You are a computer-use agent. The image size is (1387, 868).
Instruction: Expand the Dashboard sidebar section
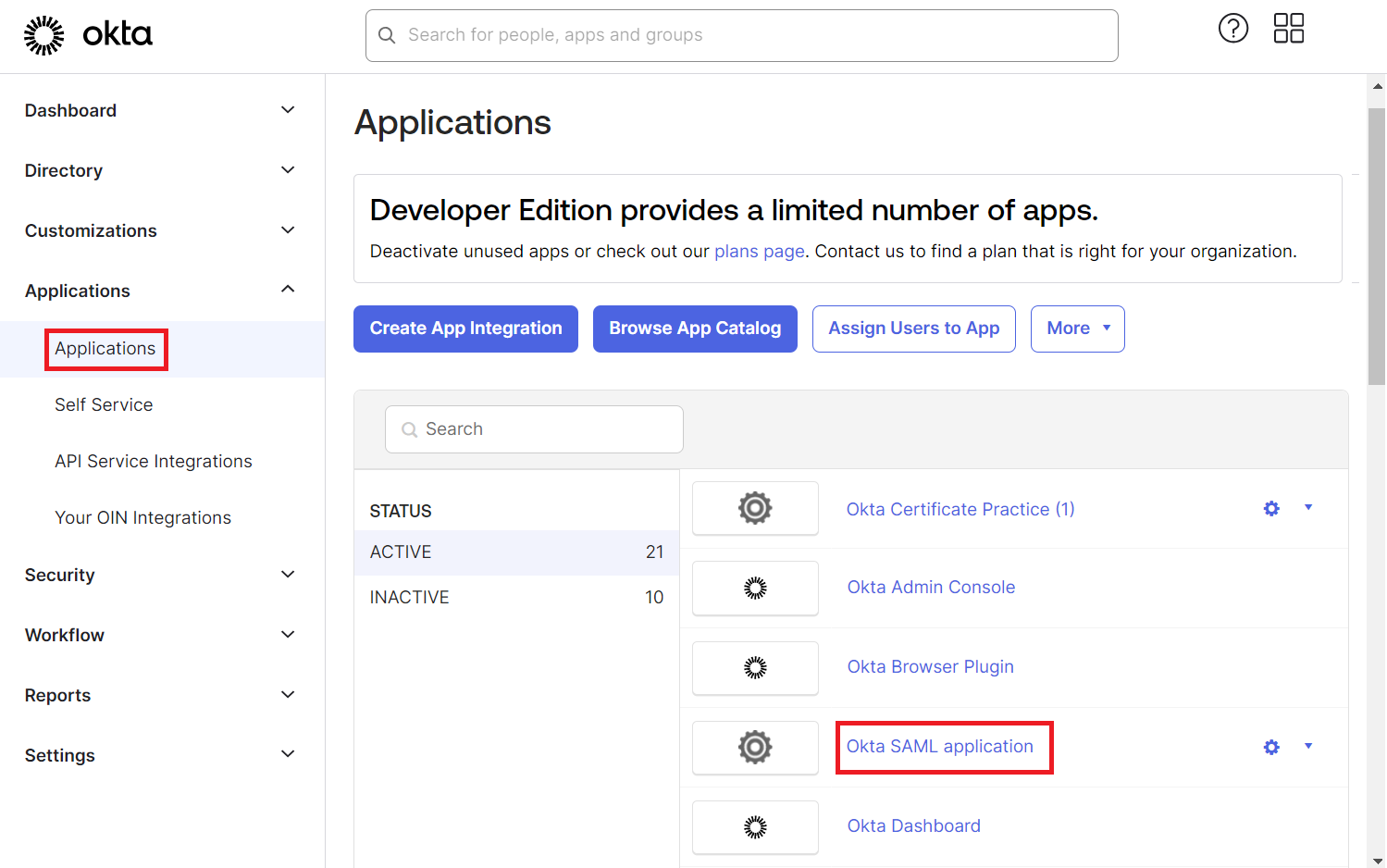pyautogui.click(x=288, y=110)
